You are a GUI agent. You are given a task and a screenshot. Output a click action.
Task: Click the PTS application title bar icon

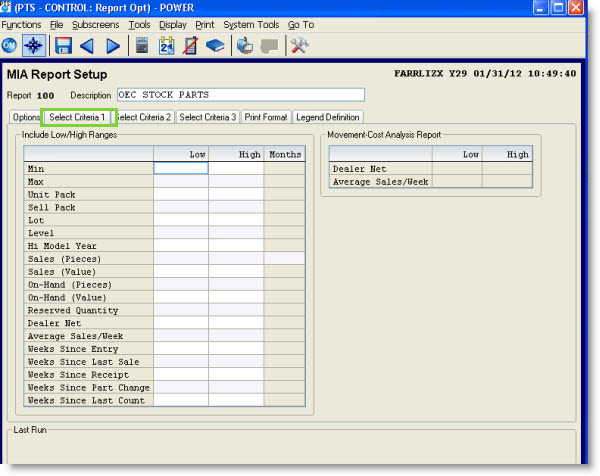(6, 7)
